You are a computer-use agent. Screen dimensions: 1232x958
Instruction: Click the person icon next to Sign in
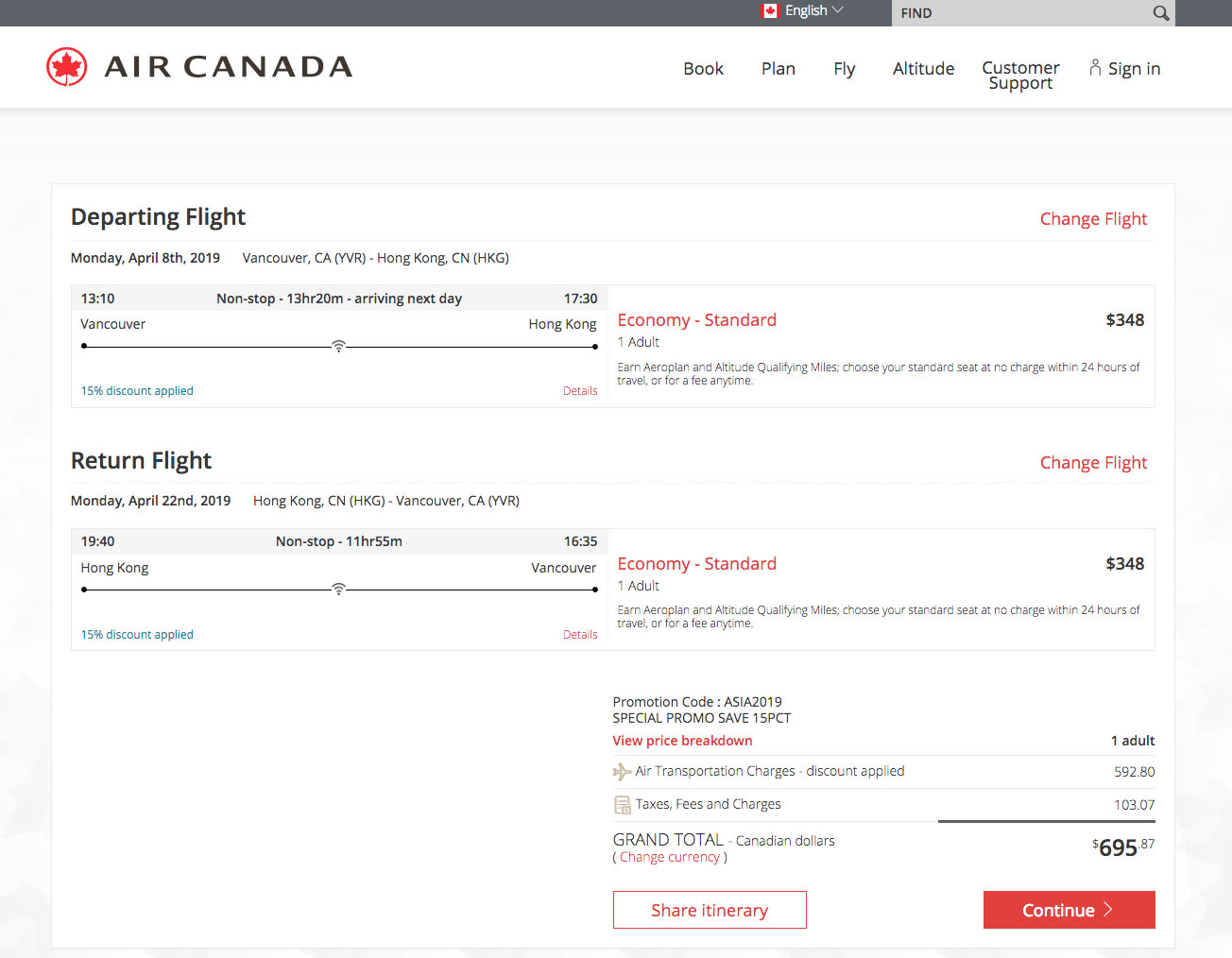(1094, 66)
